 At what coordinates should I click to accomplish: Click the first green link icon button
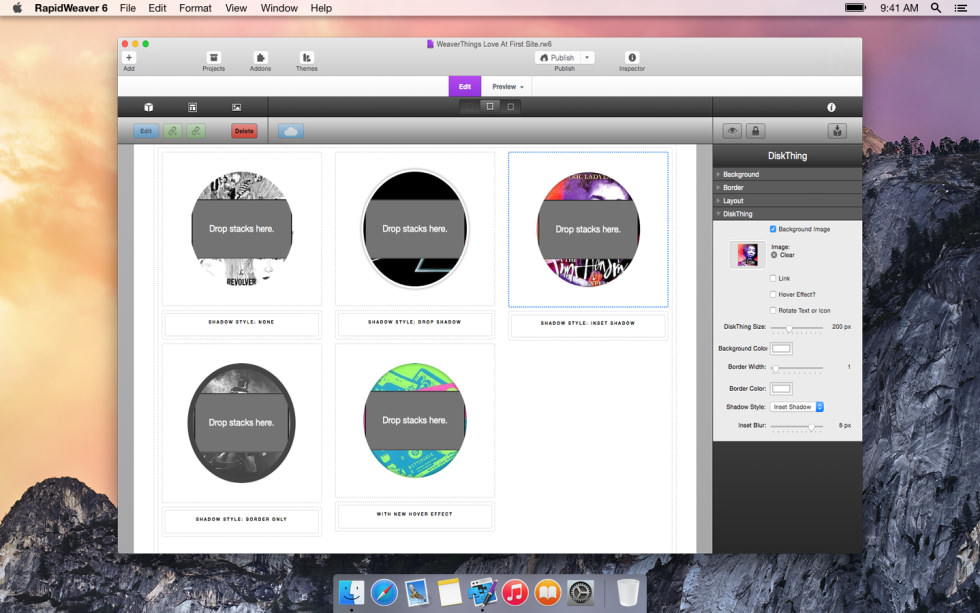[173, 131]
